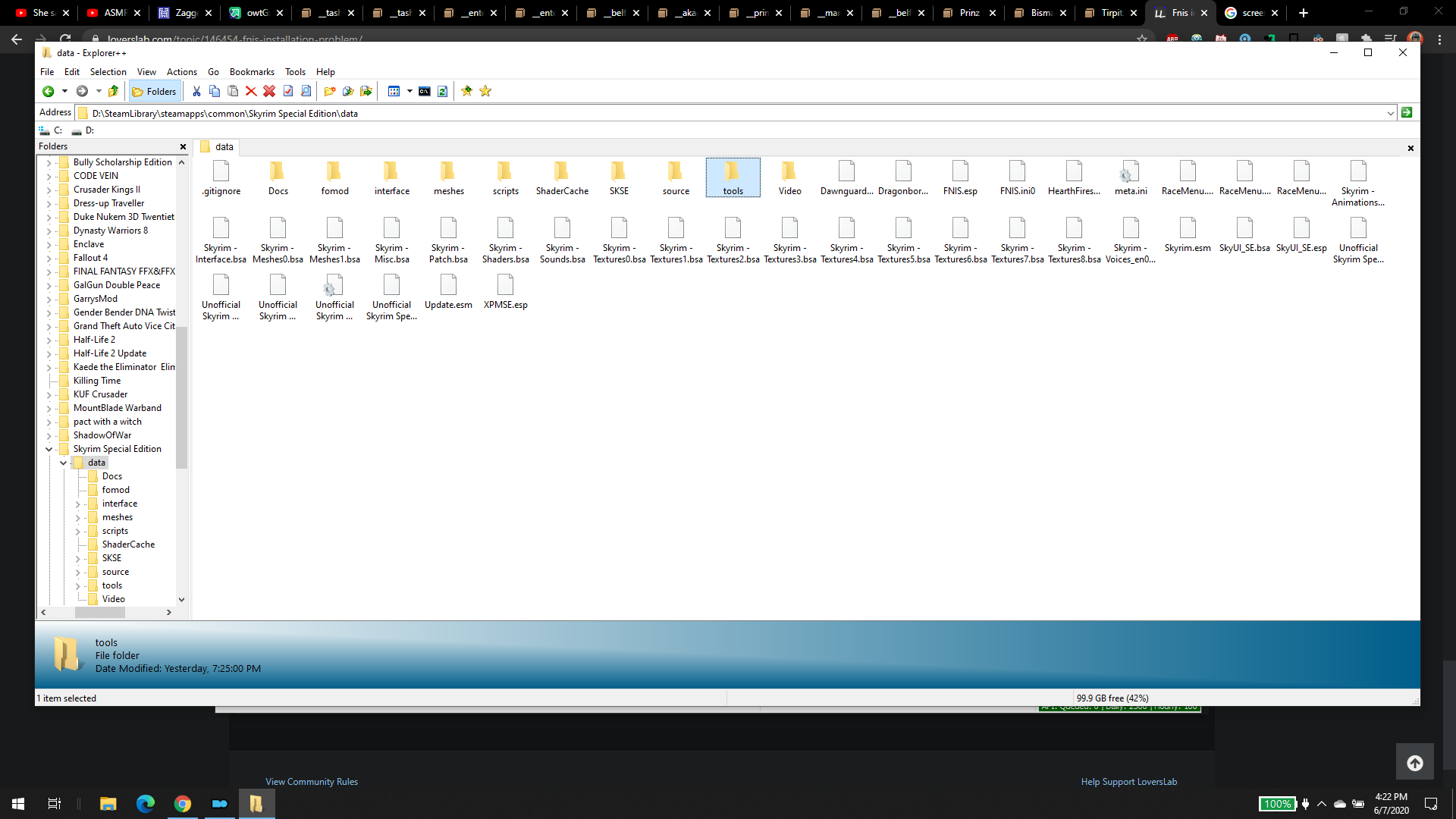Collapse Skyrim Special Edition tree node
This screenshot has height=819, width=1456.
pyautogui.click(x=49, y=450)
